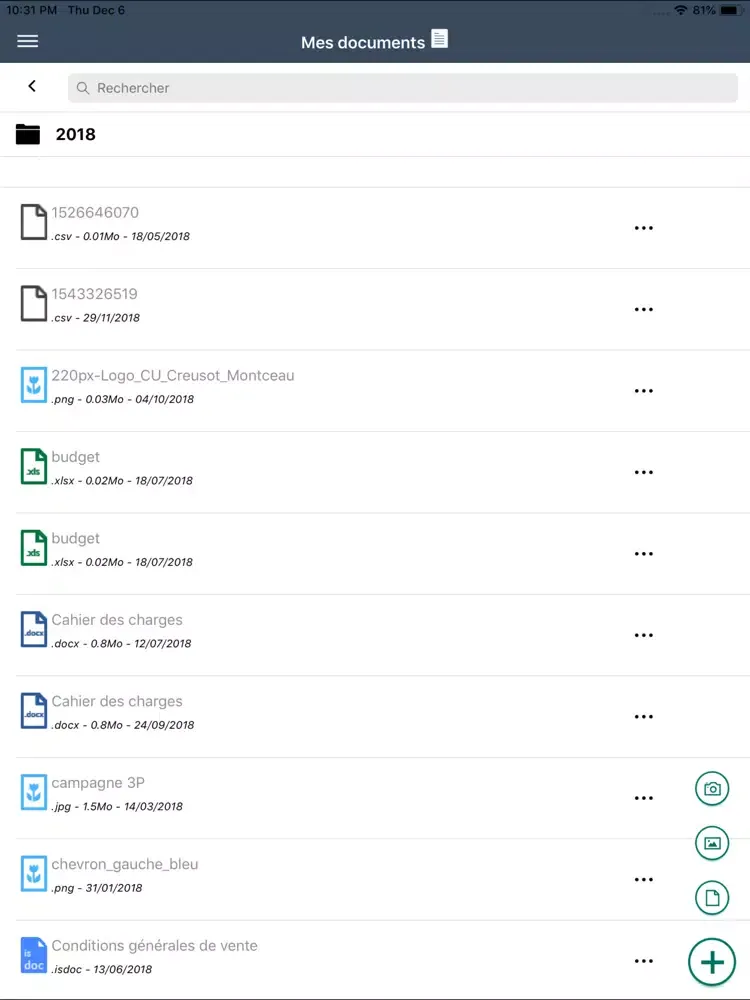
Task: Open options menu for 1526646070 file
Action: (x=644, y=227)
